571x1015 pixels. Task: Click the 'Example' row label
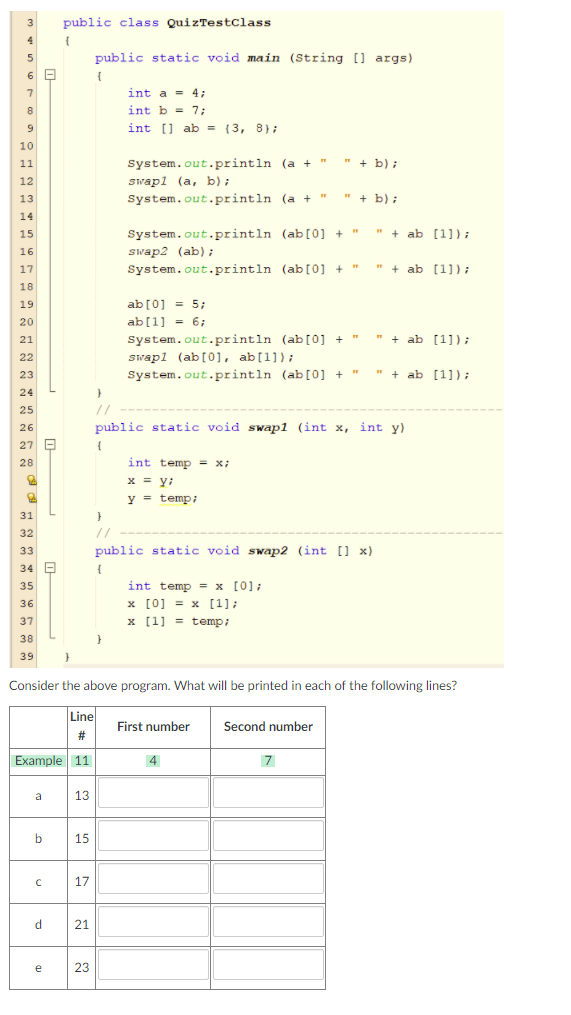(x=39, y=761)
